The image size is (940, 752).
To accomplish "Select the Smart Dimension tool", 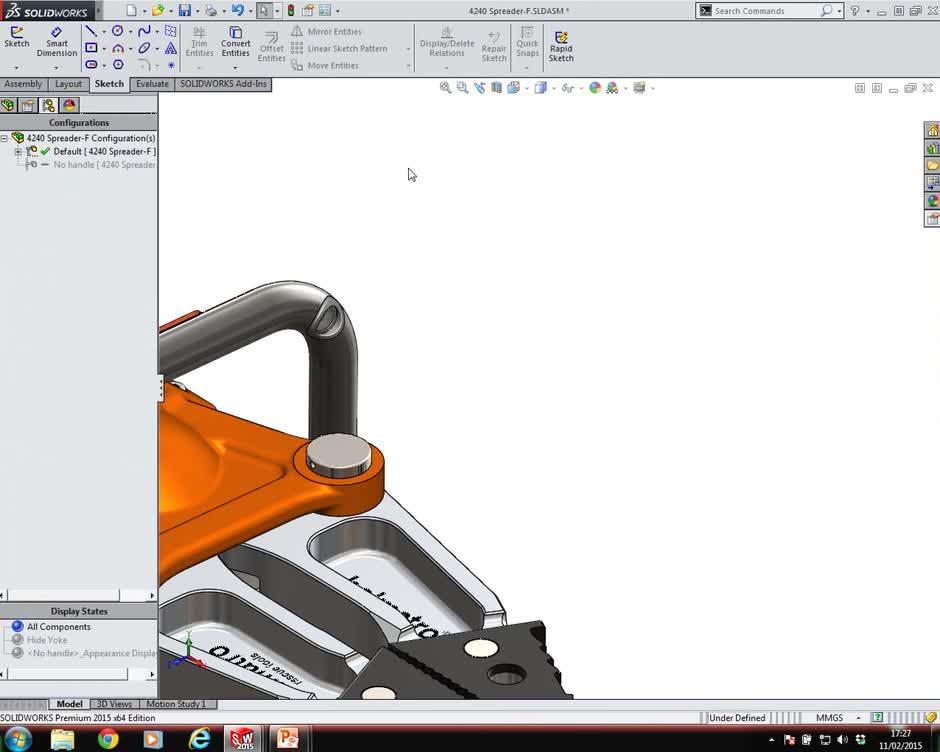I will pos(57,42).
